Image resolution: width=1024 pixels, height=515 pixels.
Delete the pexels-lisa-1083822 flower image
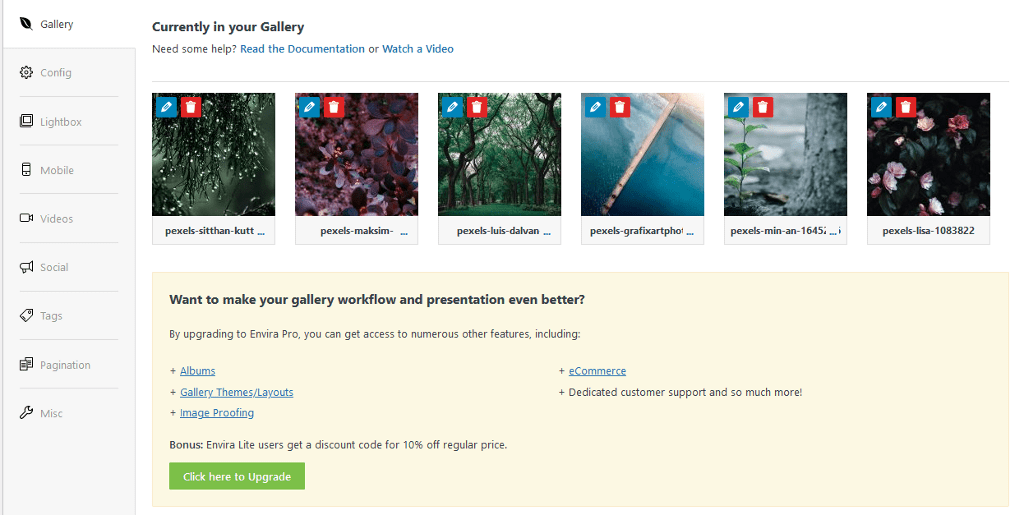906,107
